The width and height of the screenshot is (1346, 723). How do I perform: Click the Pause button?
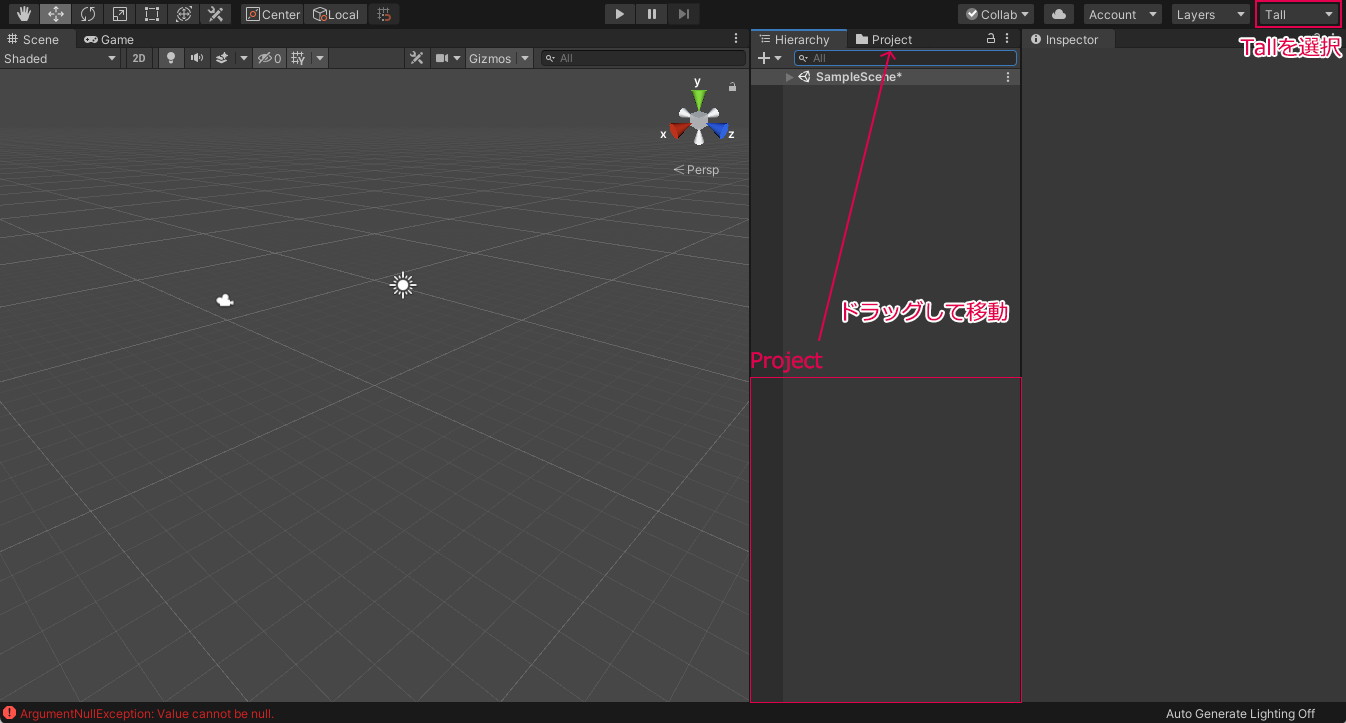[652, 14]
